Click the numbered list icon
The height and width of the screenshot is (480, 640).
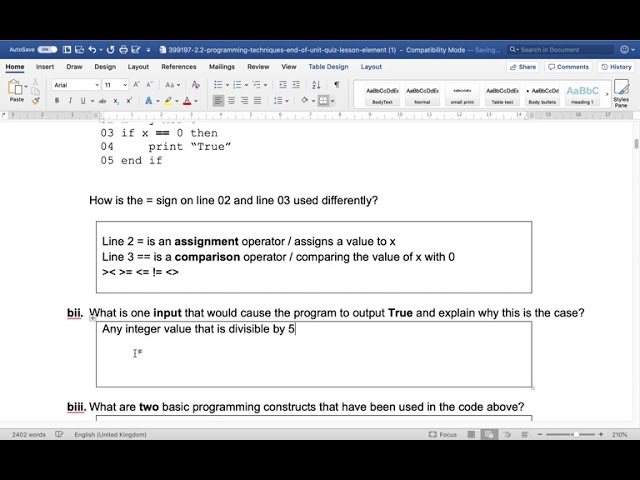(237, 85)
